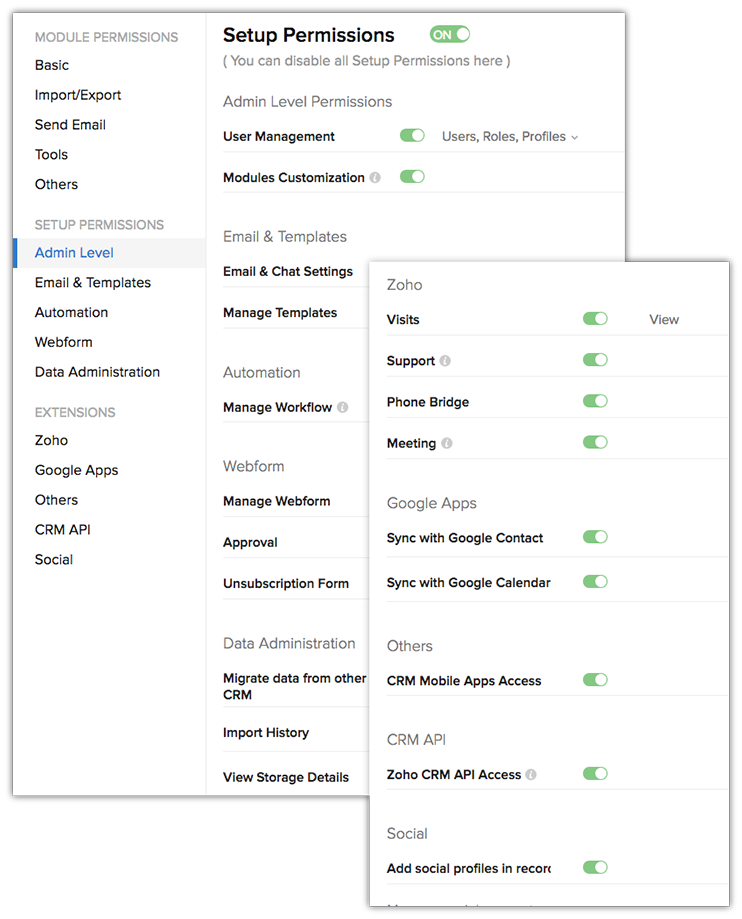Disable the User Management toggle
The width and height of the screenshot is (742, 919).
tap(412, 136)
